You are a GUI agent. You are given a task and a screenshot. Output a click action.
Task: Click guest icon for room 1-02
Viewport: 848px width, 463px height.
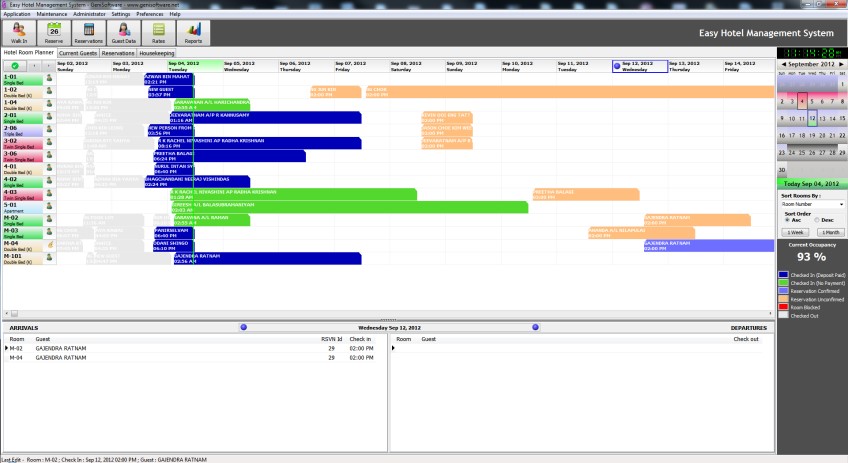coord(49,91)
